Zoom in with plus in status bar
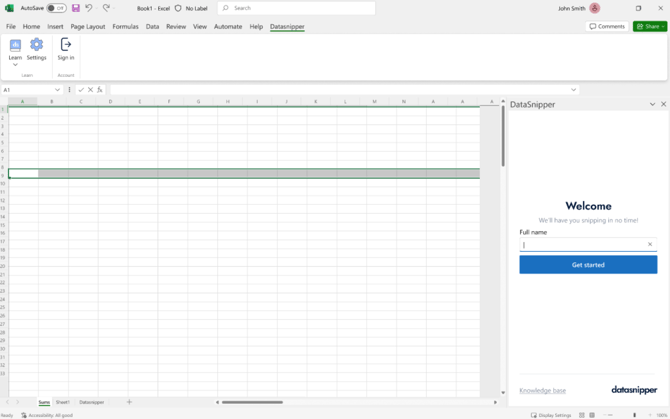Screen dimensions: 670x419 coord(650,415)
